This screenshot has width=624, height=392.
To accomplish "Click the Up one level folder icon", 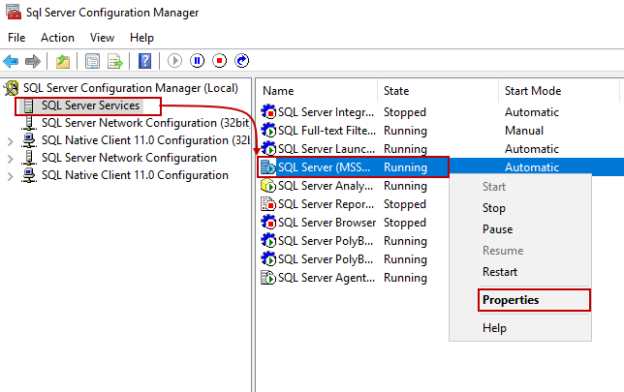I will (x=62, y=61).
